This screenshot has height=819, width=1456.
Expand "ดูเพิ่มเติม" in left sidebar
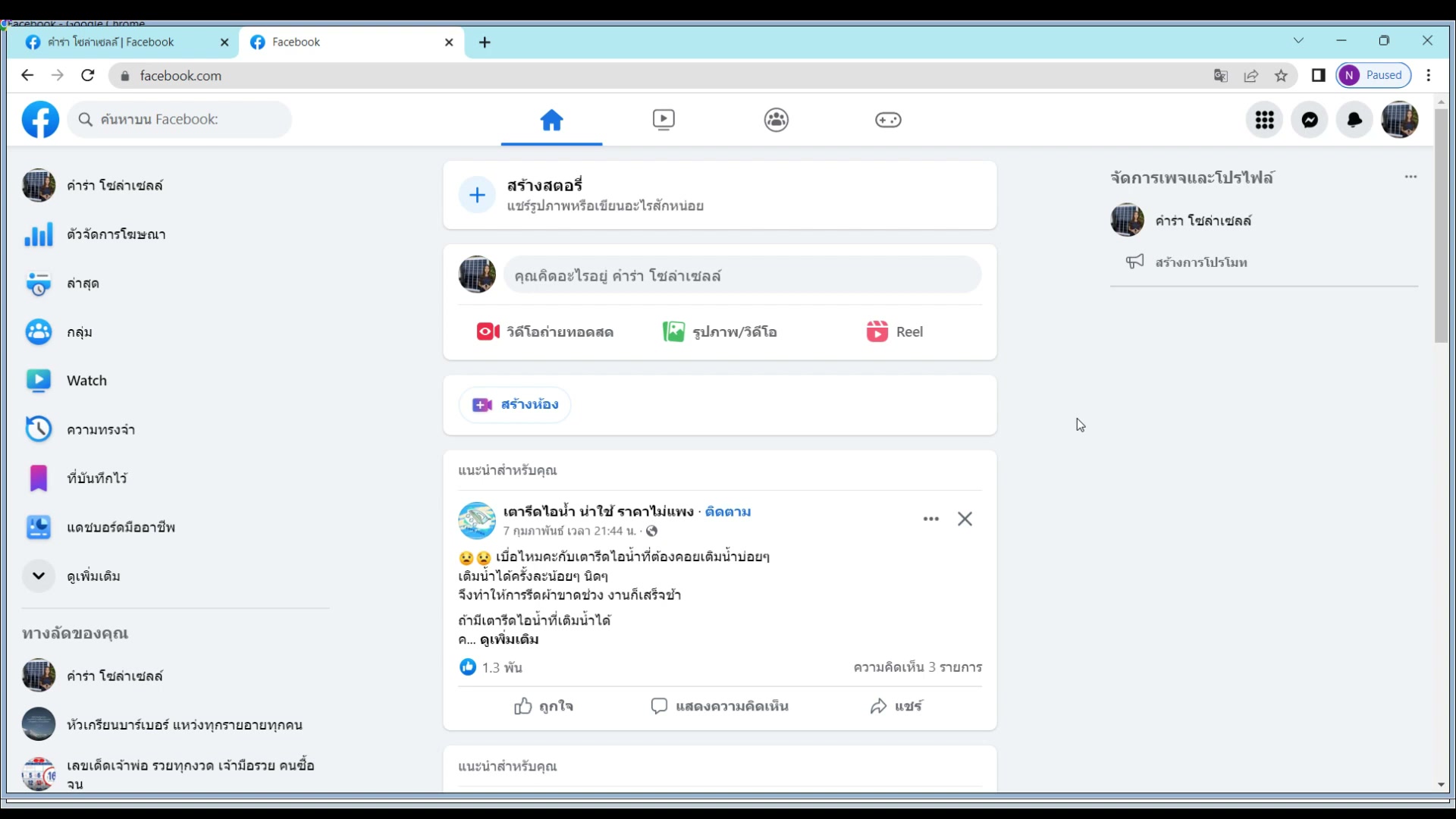point(93,576)
